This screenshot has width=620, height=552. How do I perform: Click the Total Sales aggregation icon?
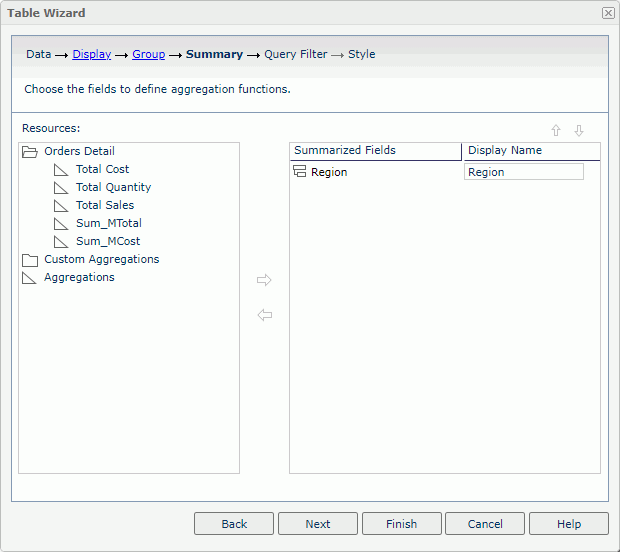[x=61, y=206]
